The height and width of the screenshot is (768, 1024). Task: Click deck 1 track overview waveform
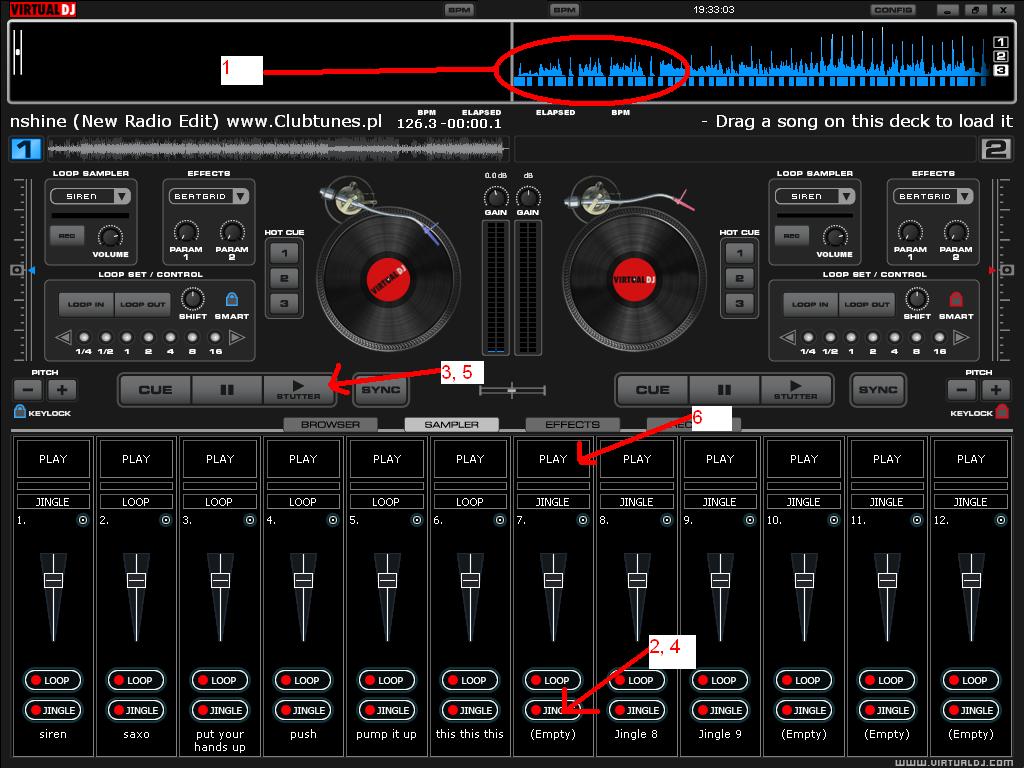pyautogui.click(x=277, y=150)
